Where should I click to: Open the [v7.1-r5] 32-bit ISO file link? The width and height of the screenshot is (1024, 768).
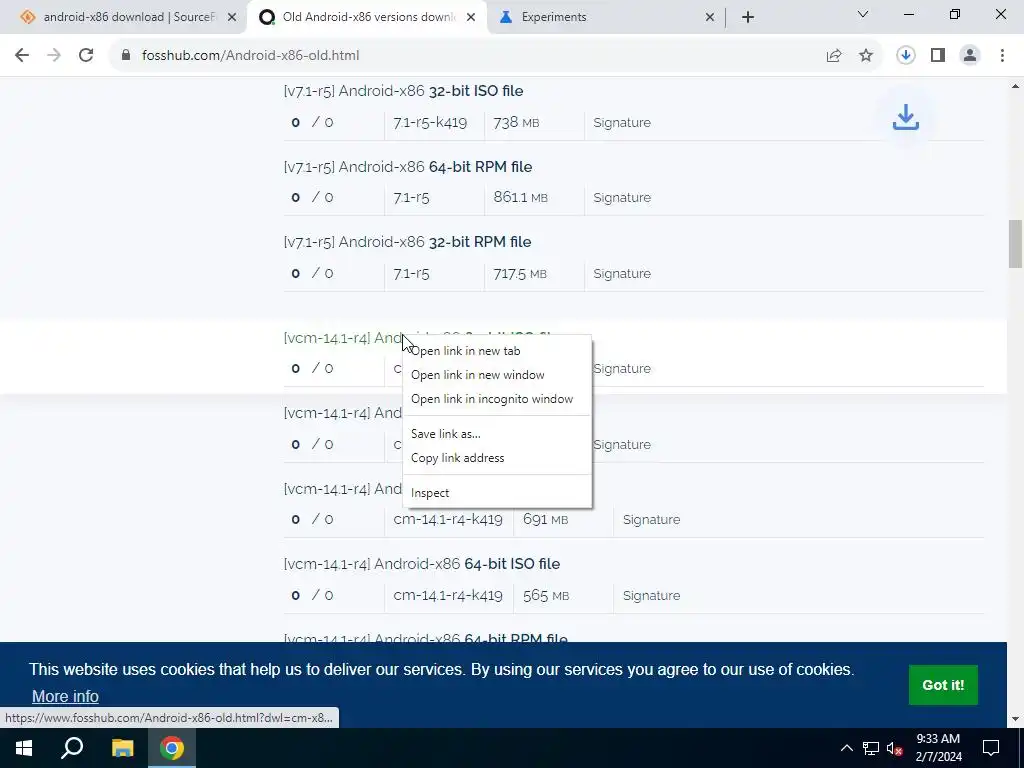[x=403, y=91]
